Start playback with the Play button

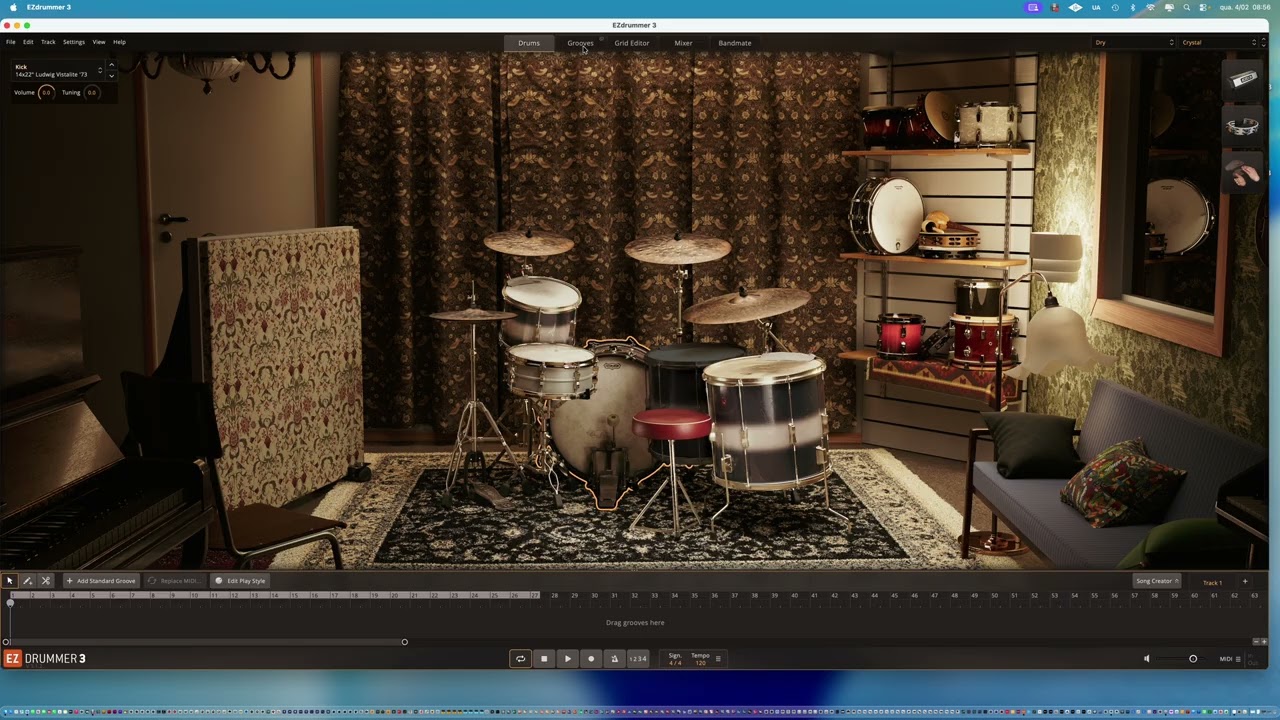coord(567,658)
